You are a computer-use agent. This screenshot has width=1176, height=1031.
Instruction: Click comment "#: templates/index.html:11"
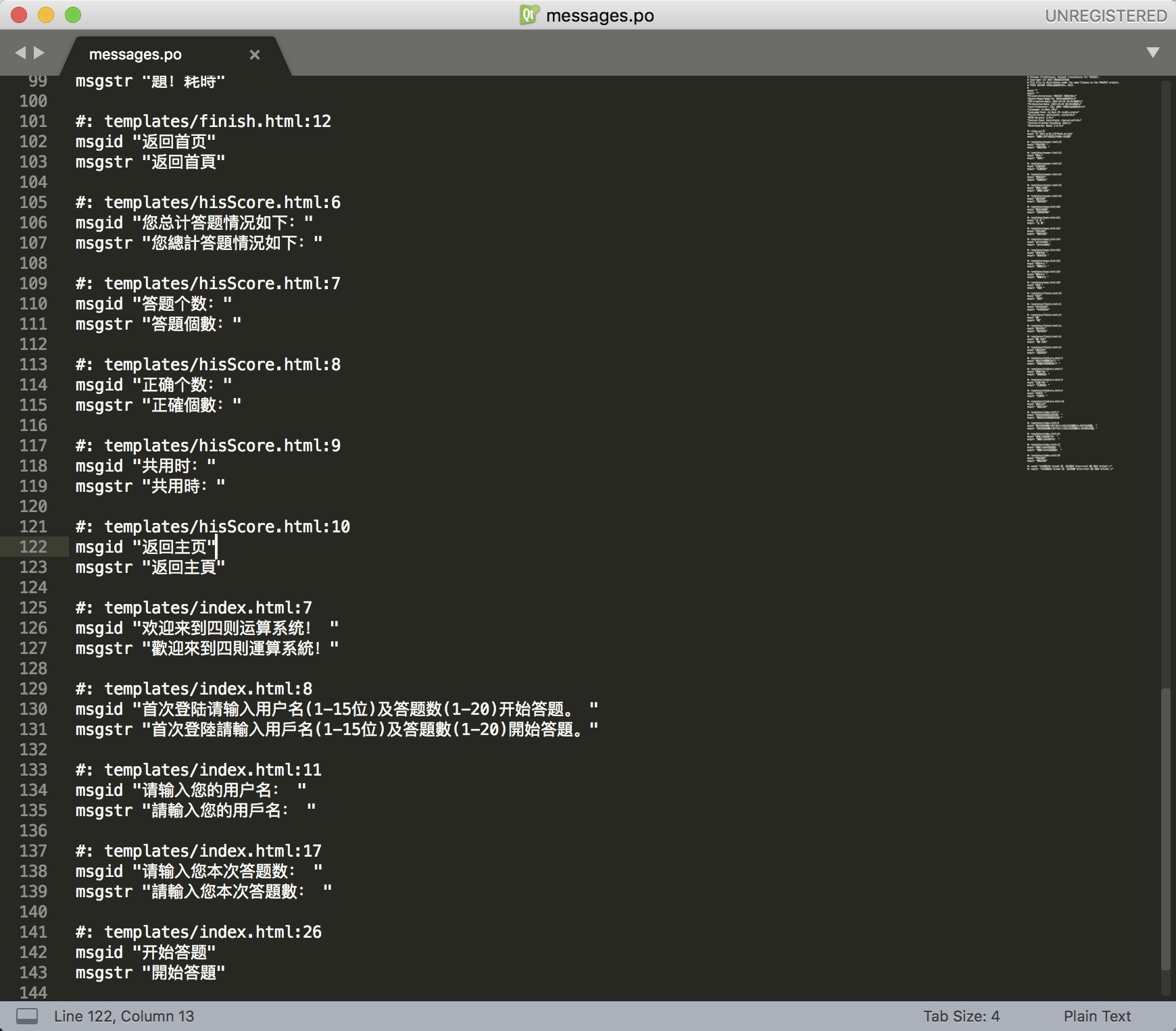199,770
